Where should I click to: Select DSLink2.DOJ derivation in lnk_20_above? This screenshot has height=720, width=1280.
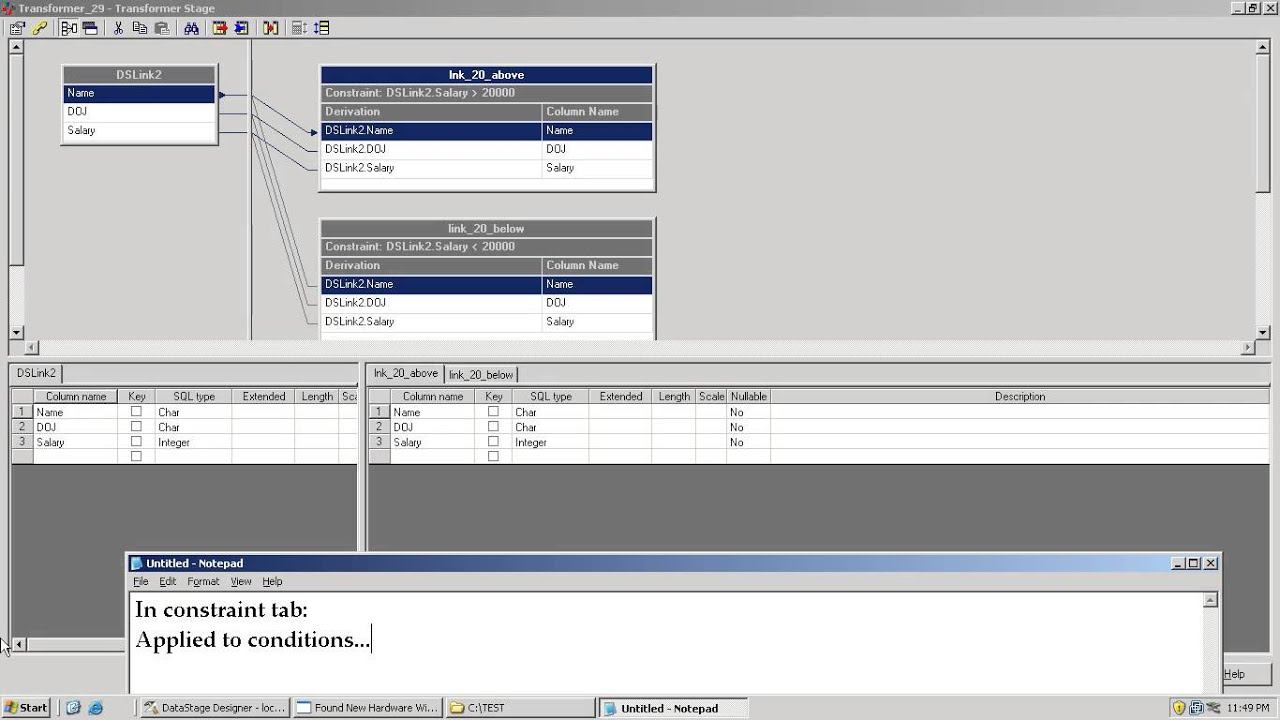pos(431,149)
